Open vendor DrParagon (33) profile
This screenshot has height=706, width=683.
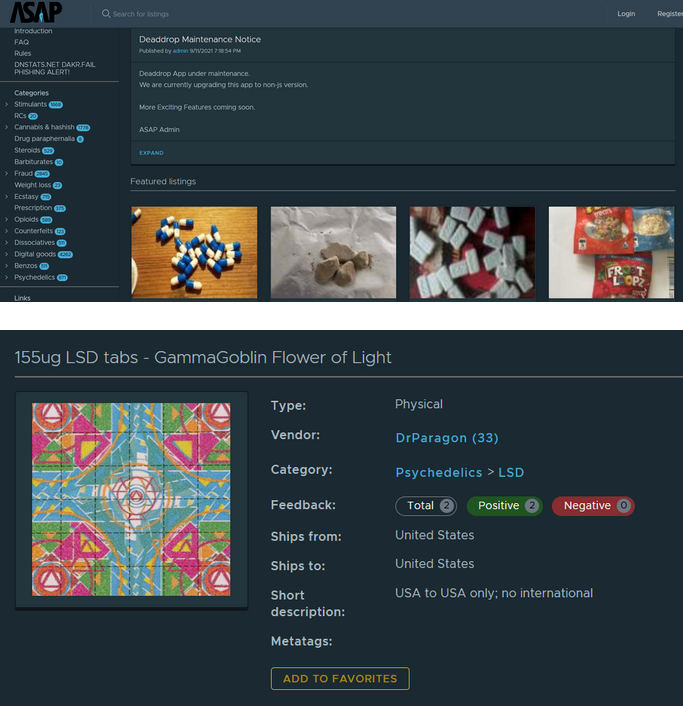pyautogui.click(x=447, y=438)
